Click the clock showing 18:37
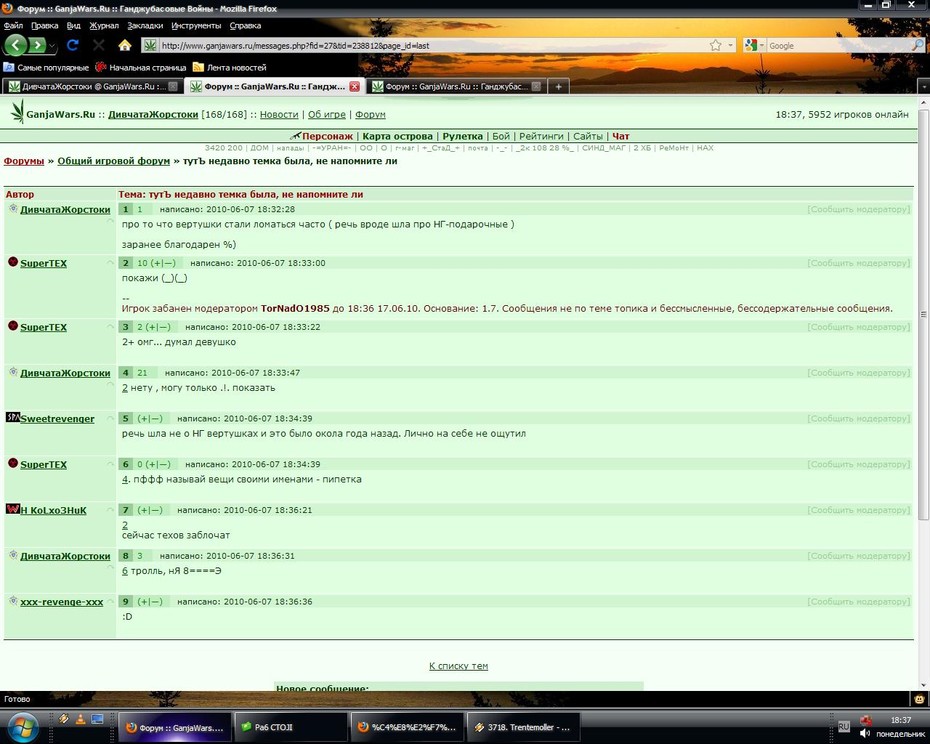Image resolution: width=930 pixels, height=744 pixels. click(x=900, y=720)
